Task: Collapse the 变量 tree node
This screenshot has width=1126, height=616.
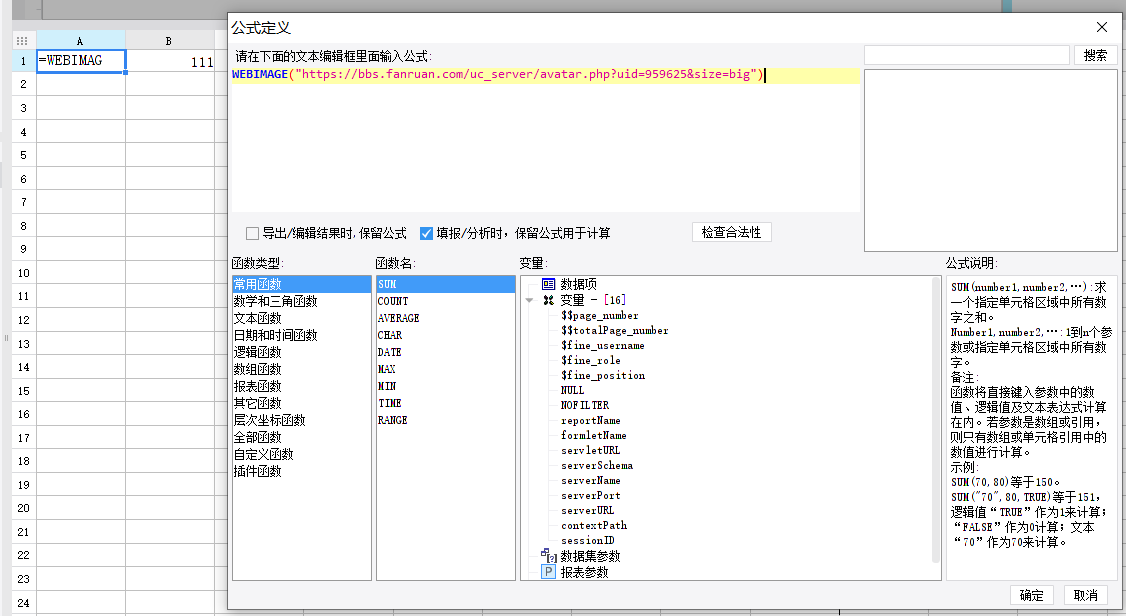Action: pos(529,300)
